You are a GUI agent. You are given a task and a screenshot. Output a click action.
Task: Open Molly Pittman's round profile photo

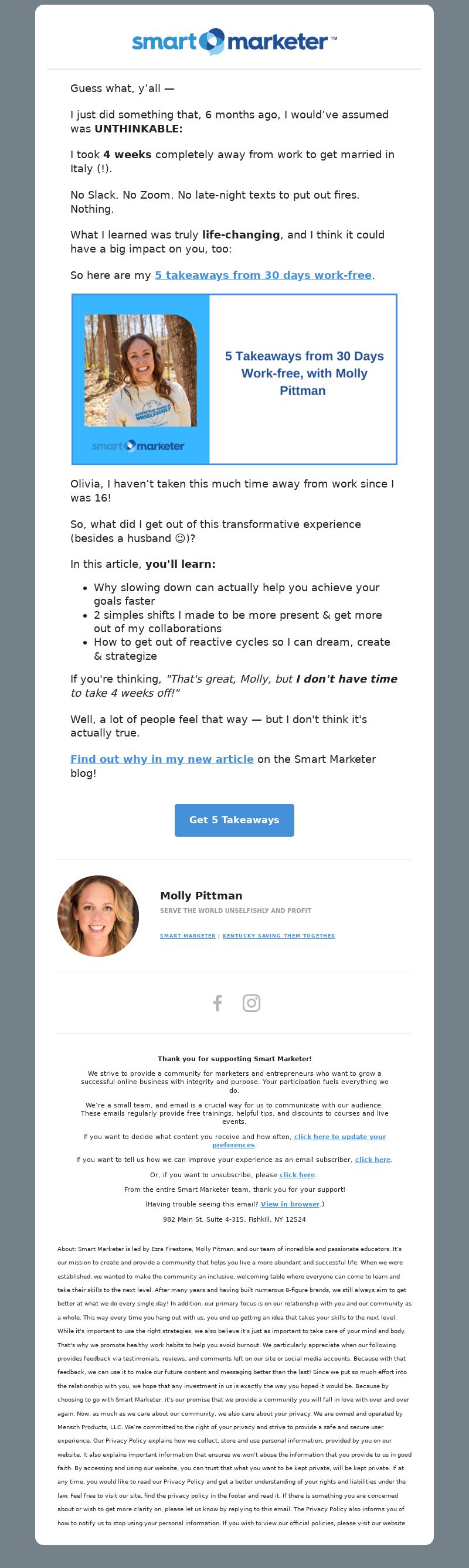[98, 916]
